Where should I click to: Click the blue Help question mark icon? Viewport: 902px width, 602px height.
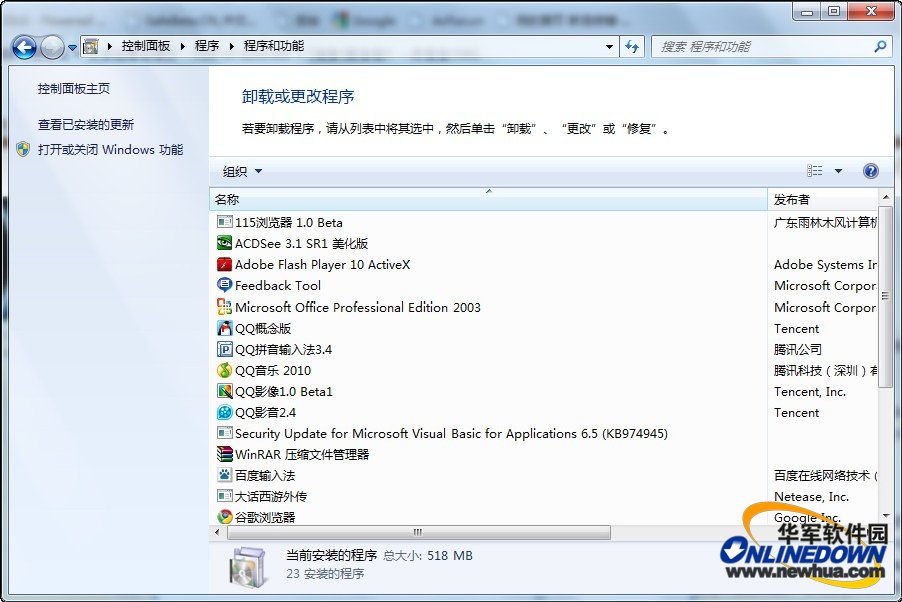[x=871, y=171]
